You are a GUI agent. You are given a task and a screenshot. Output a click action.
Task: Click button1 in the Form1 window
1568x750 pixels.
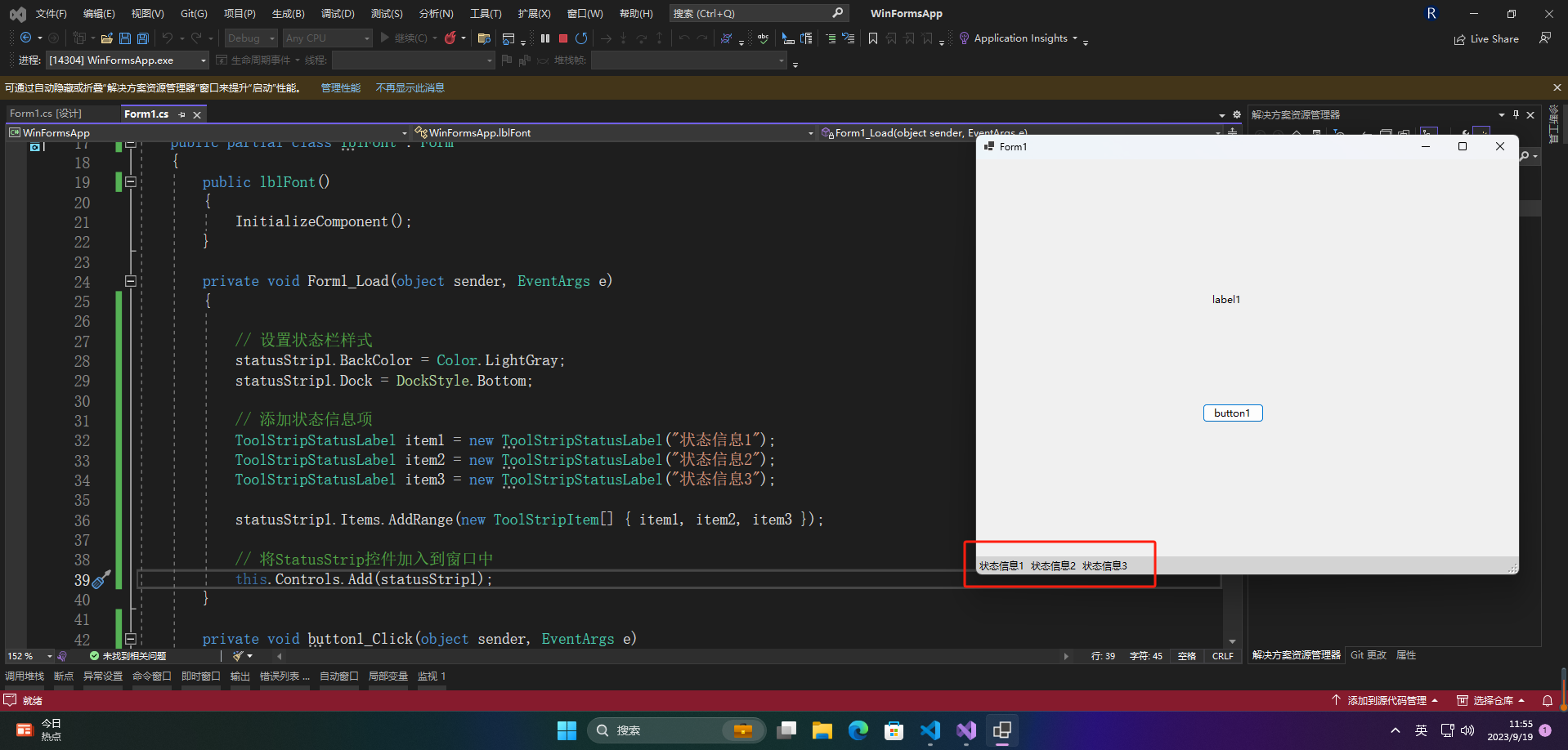(1232, 413)
